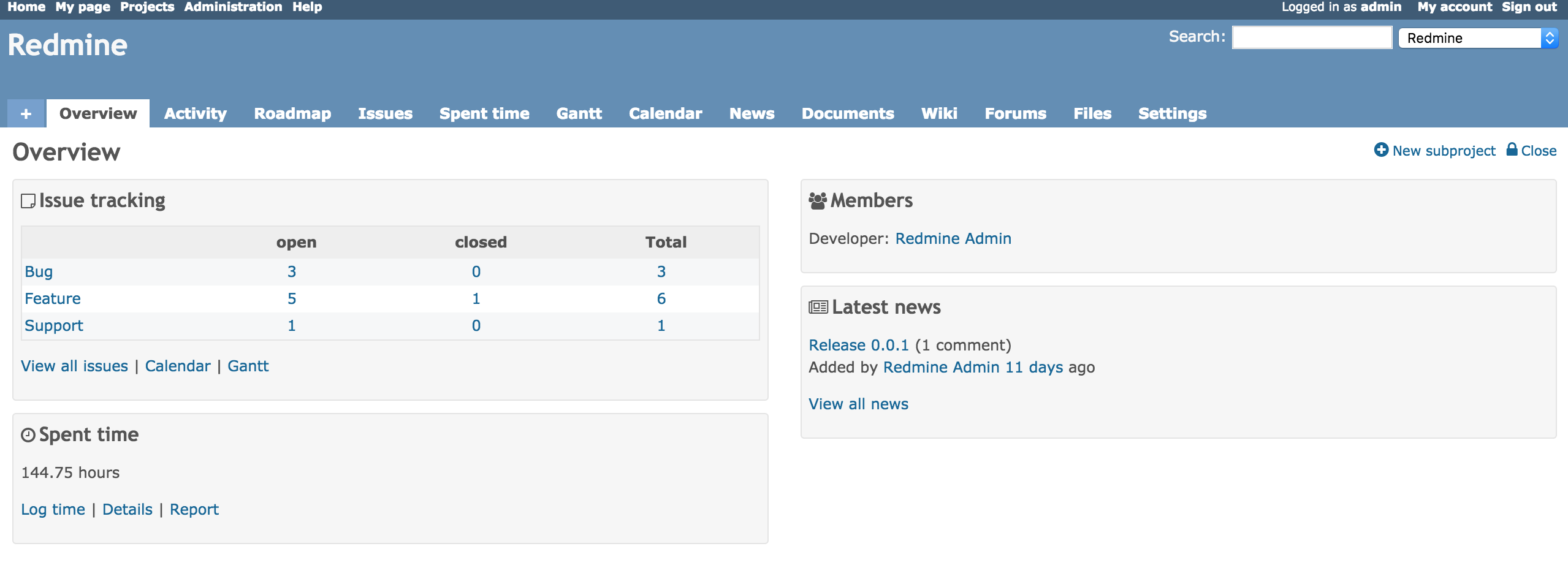This screenshot has height=587, width=1568.
Task: Click the plus new object button
Action: pyautogui.click(x=26, y=113)
